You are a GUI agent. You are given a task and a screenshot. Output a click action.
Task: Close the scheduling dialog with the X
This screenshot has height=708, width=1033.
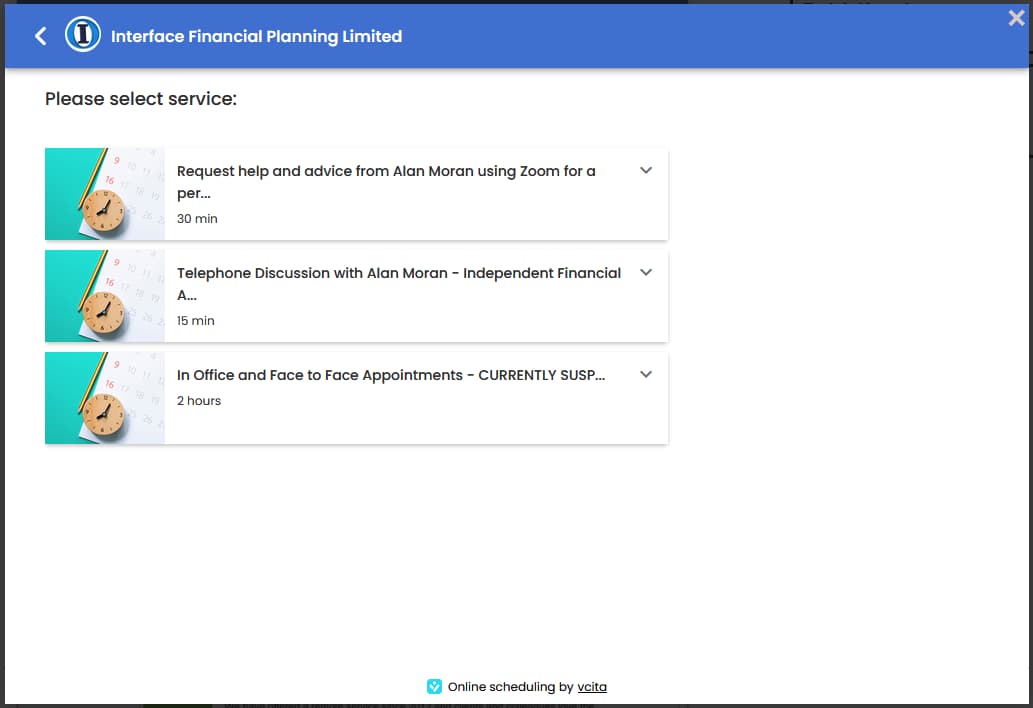tap(1016, 17)
